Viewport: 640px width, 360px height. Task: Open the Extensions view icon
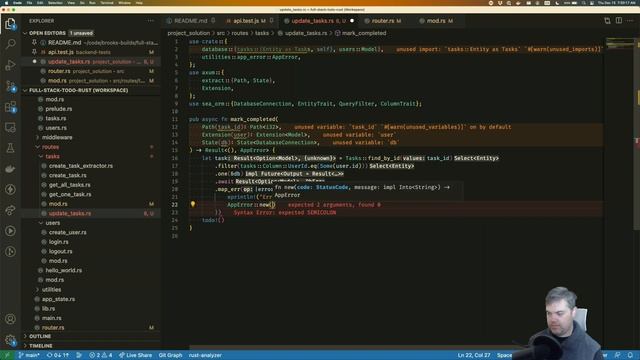(x=10, y=107)
